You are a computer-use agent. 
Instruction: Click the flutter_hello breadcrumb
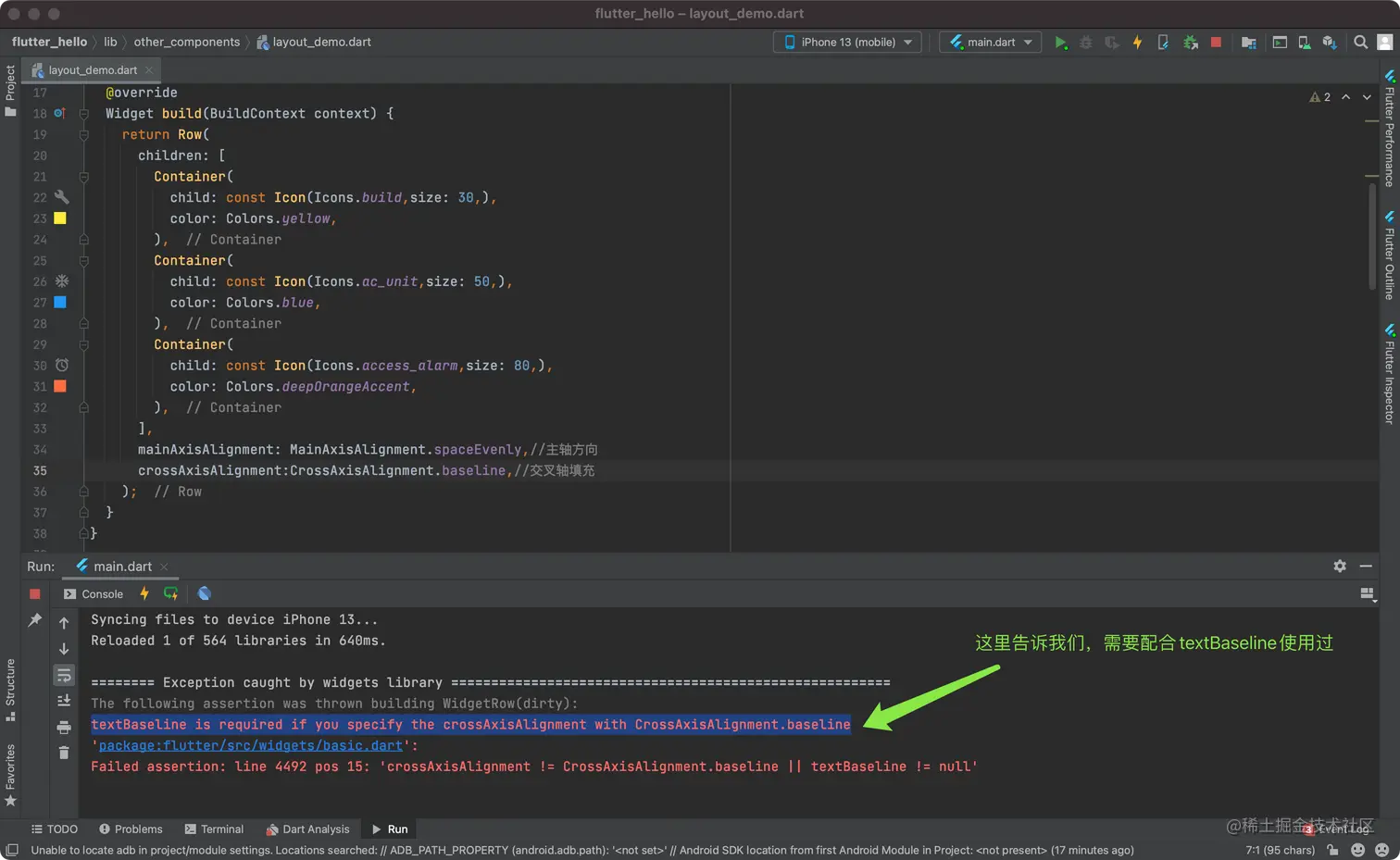pyautogui.click(x=49, y=42)
